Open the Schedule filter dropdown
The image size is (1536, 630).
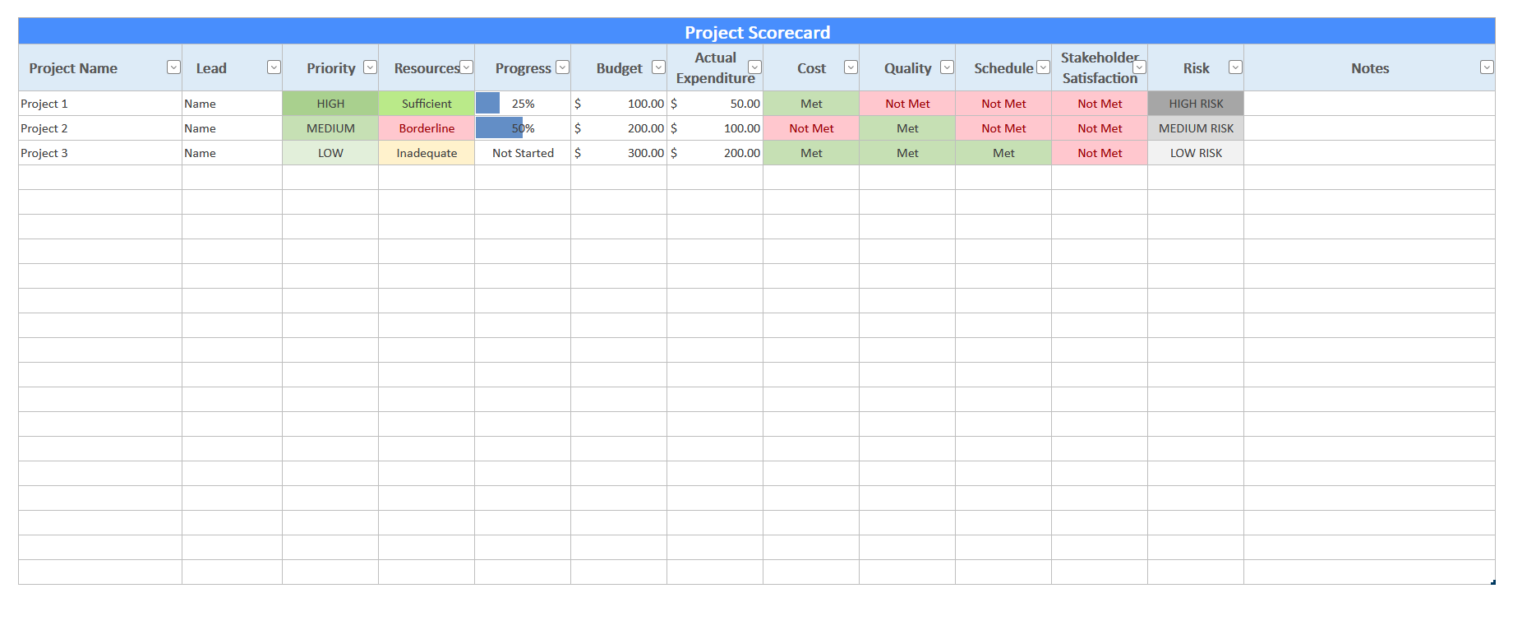click(x=1042, y=67)
